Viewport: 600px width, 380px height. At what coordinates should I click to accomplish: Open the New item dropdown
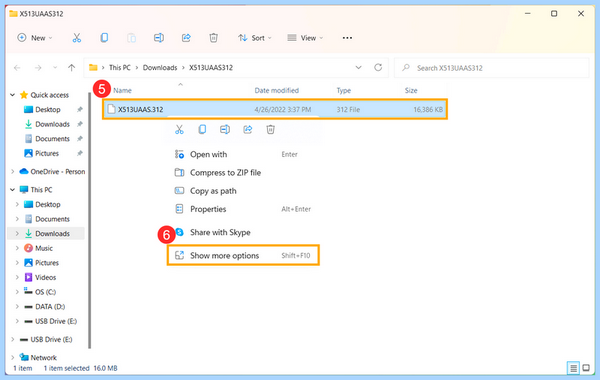[35, 38]
